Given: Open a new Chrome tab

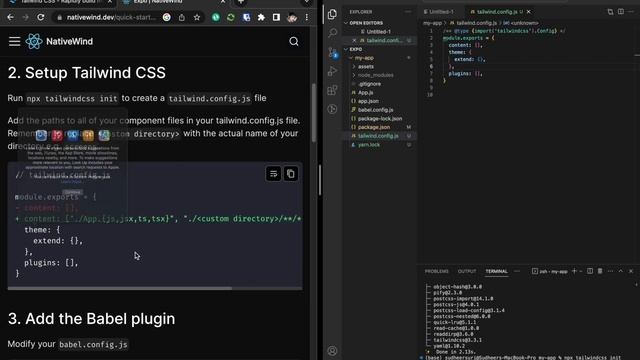Looking at the screenshot, I should point(241,2).
